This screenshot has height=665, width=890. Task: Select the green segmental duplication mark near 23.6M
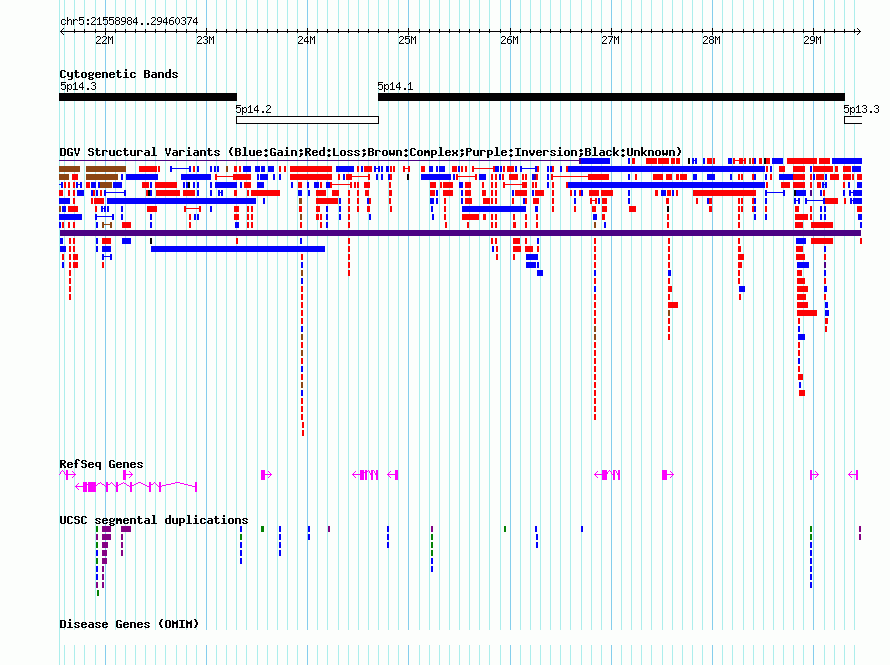click(262, 529)
